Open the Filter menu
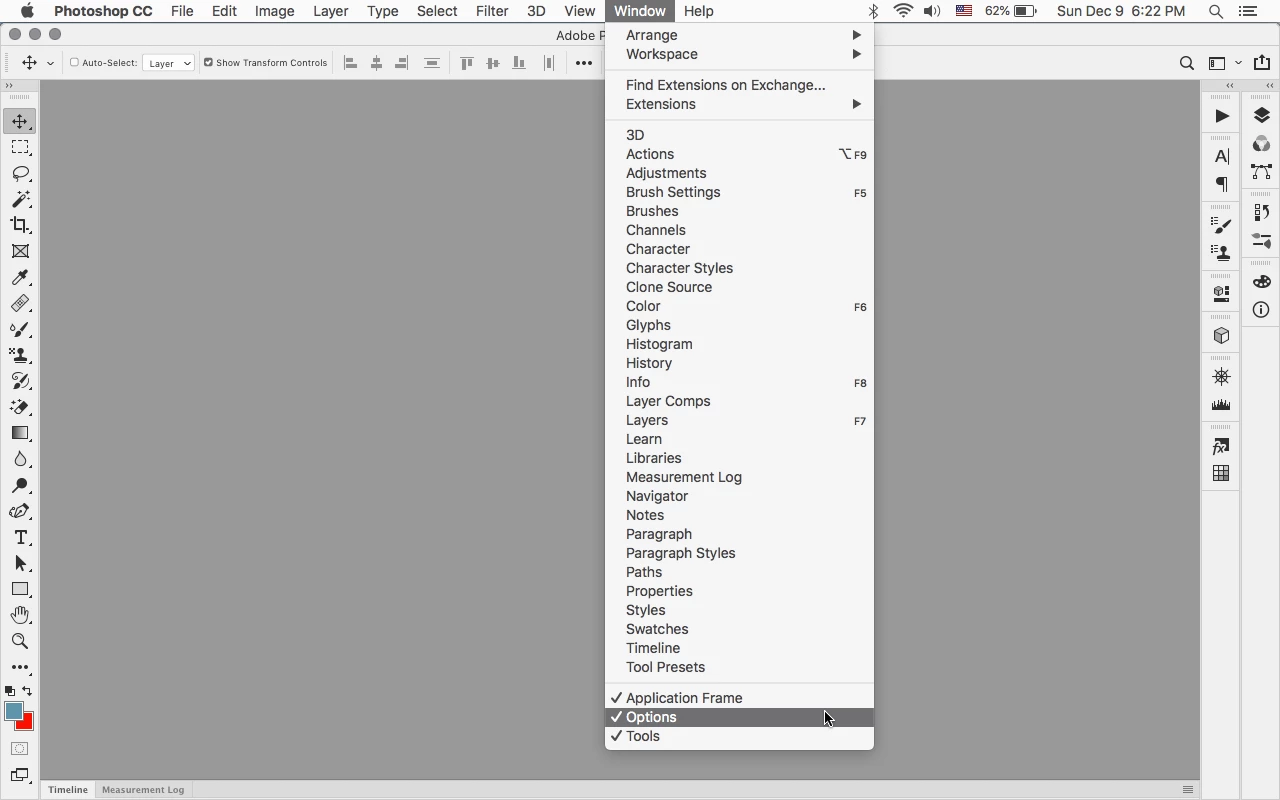 pos(492,11)
